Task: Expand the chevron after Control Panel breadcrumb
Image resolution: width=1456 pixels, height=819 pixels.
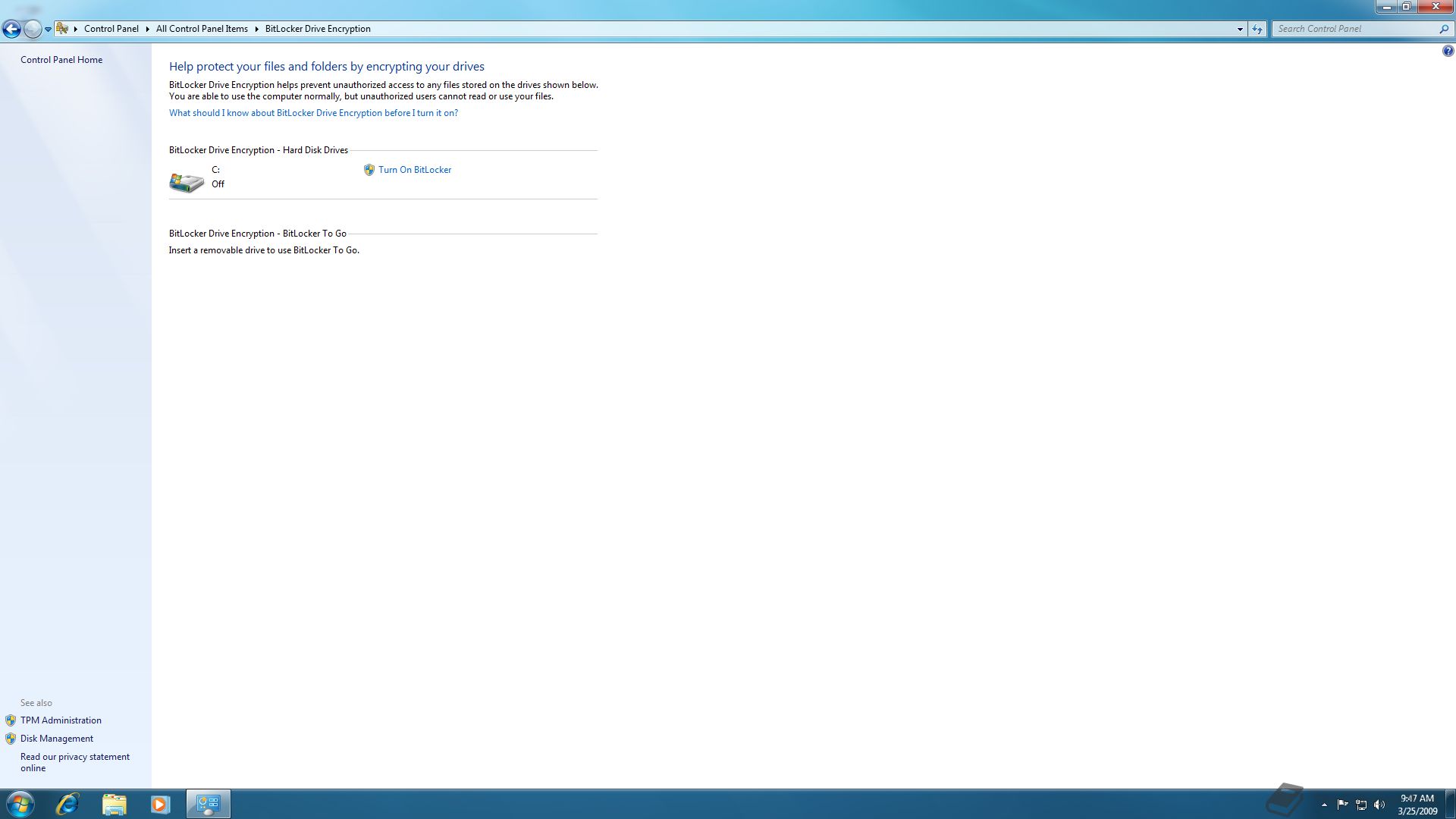Action: click(x=148, y=29)
